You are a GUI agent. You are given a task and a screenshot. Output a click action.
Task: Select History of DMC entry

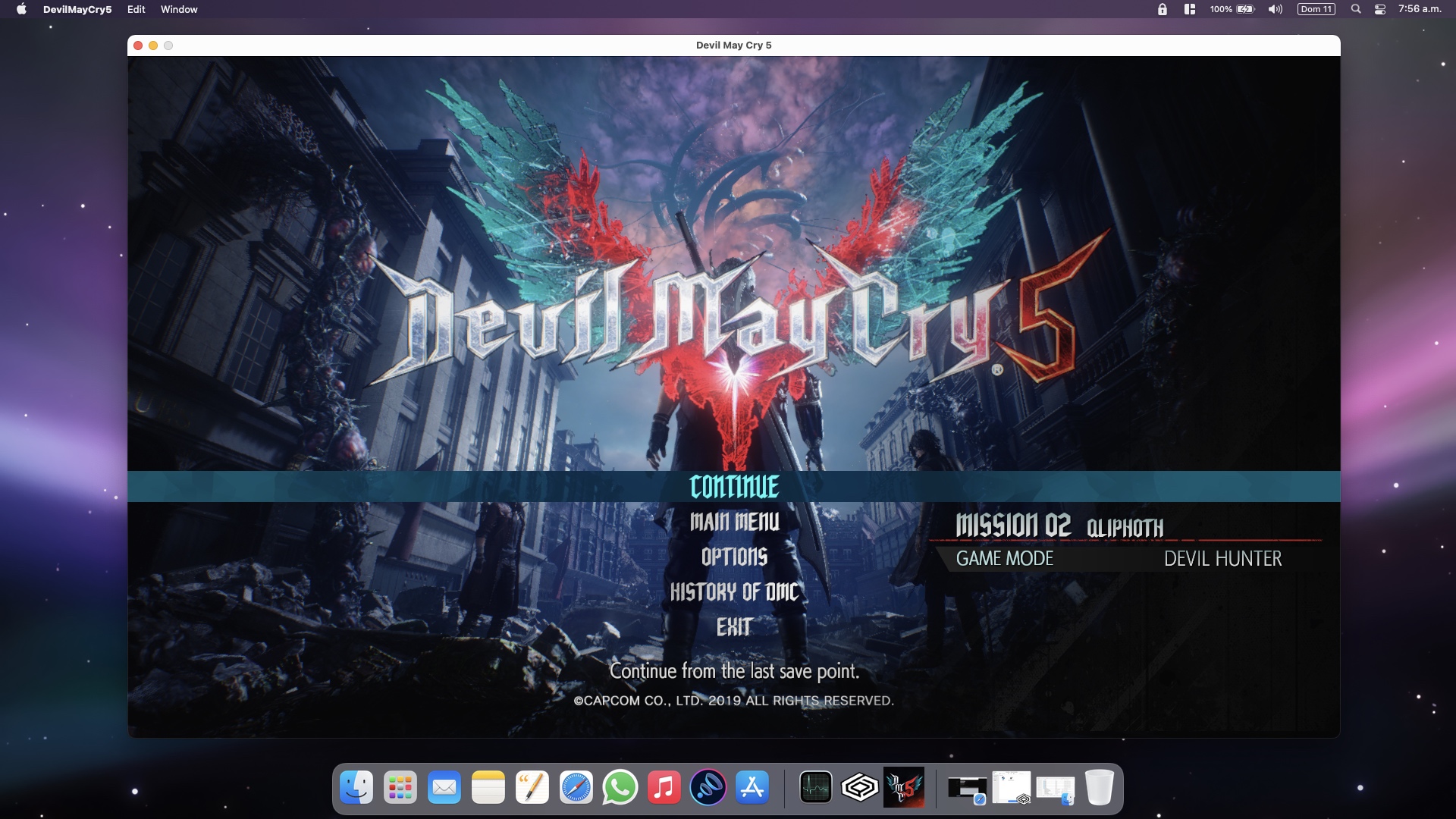[734, 591]
